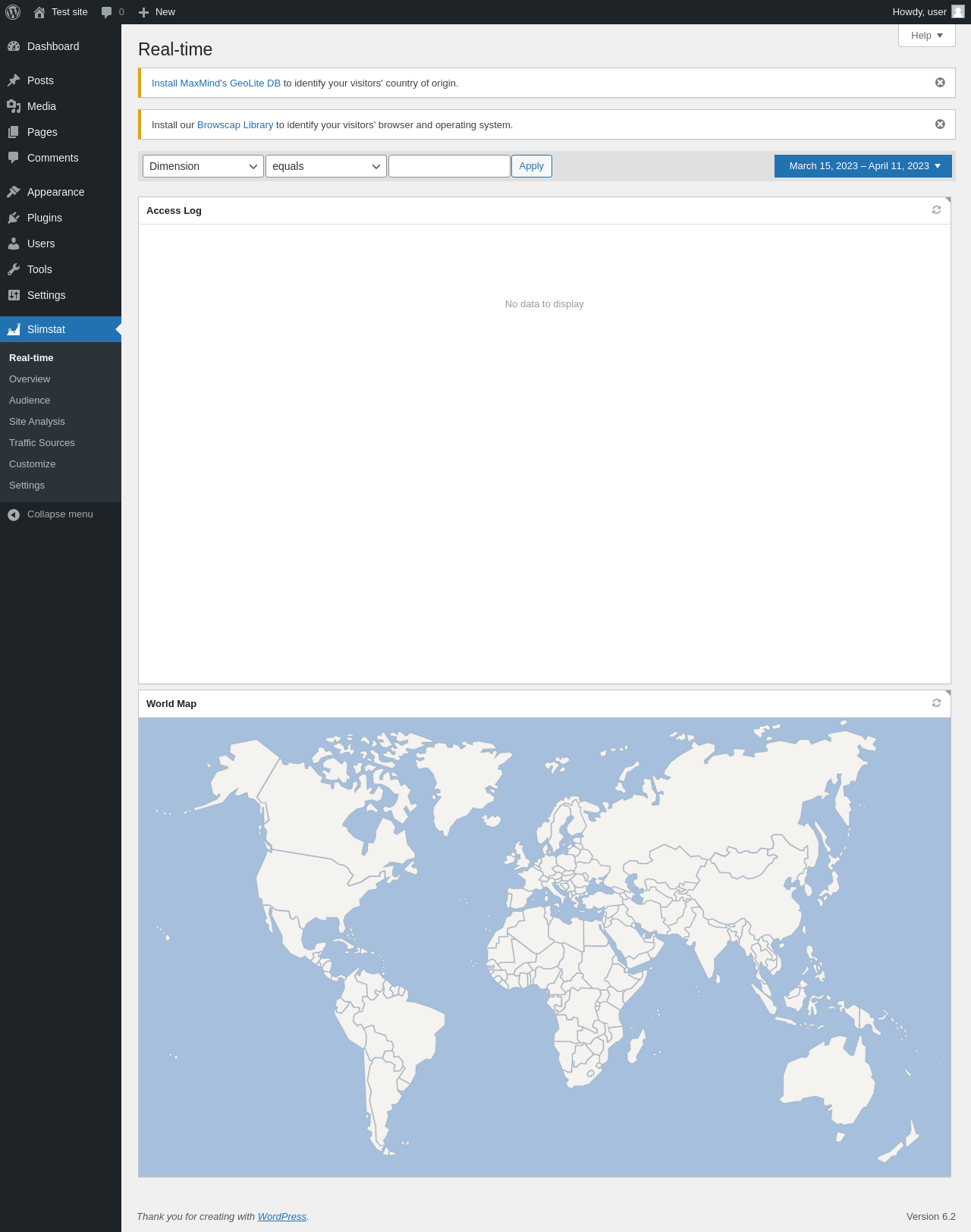Image resolution: width=971 pixels, height=1232 pixels.
Task: Expand the Help tab
Action: (x=926, y=36)
